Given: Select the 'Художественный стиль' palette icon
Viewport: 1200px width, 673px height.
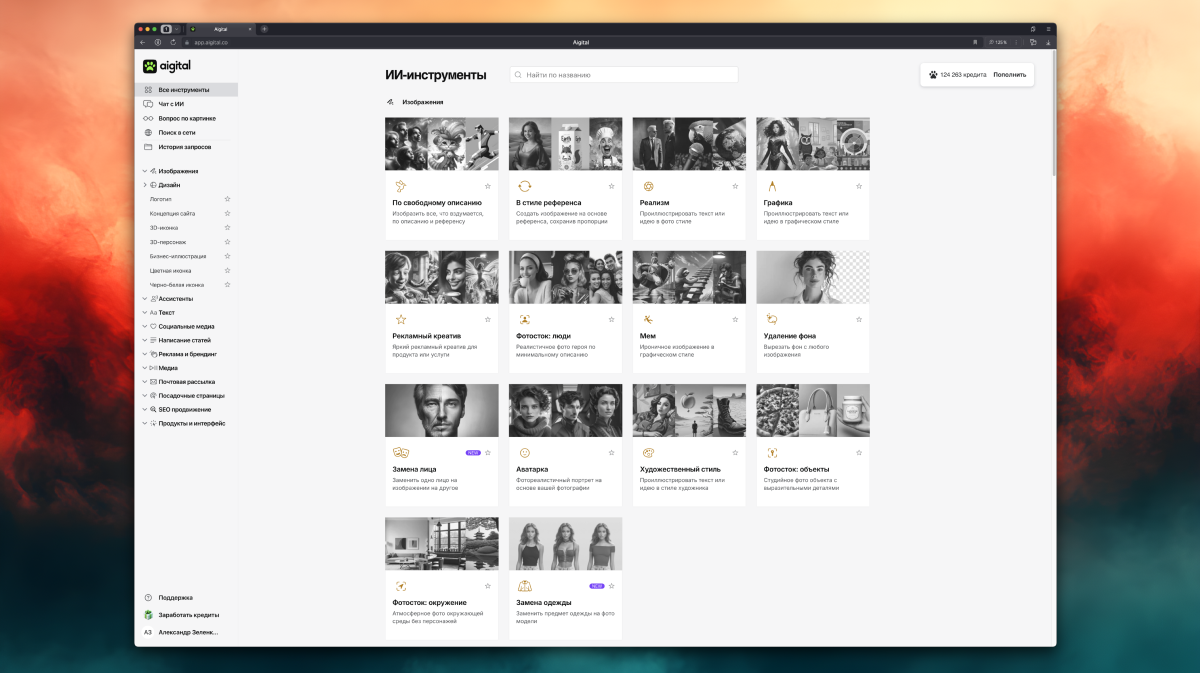Looking at the screenshot, I should (648, 452).
